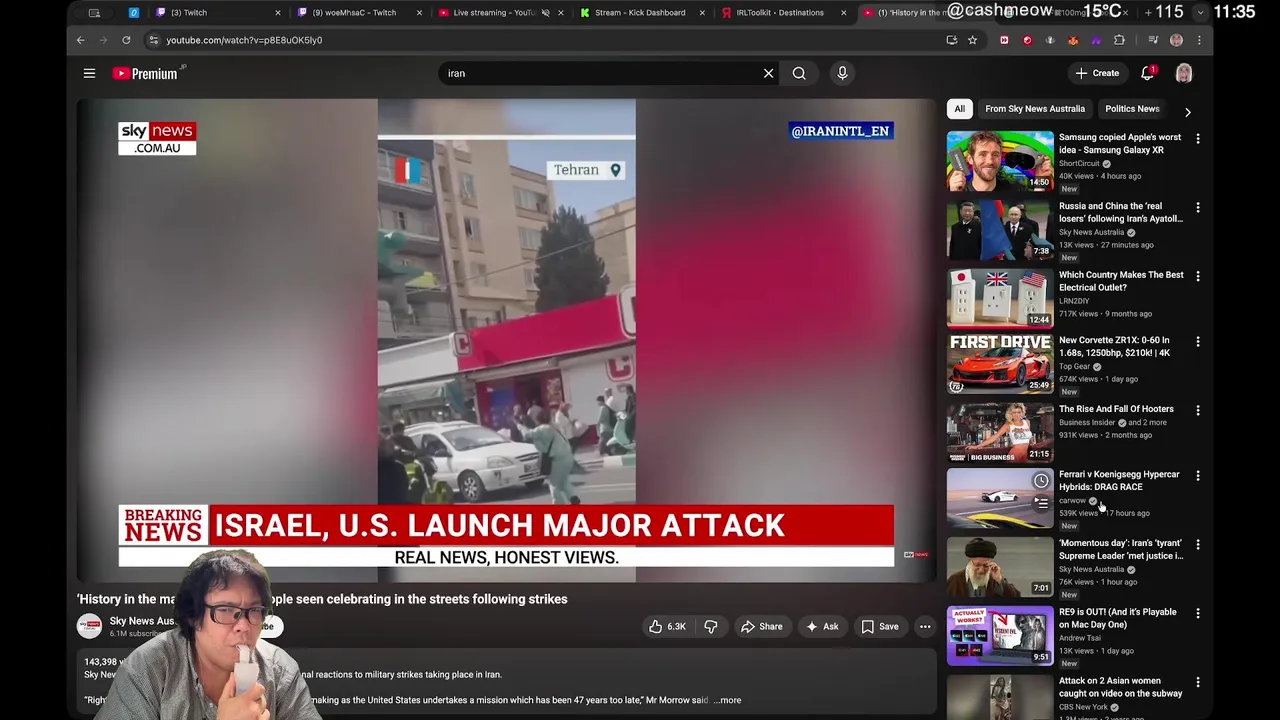Open options for Momentous day video

pos(1197,545)
